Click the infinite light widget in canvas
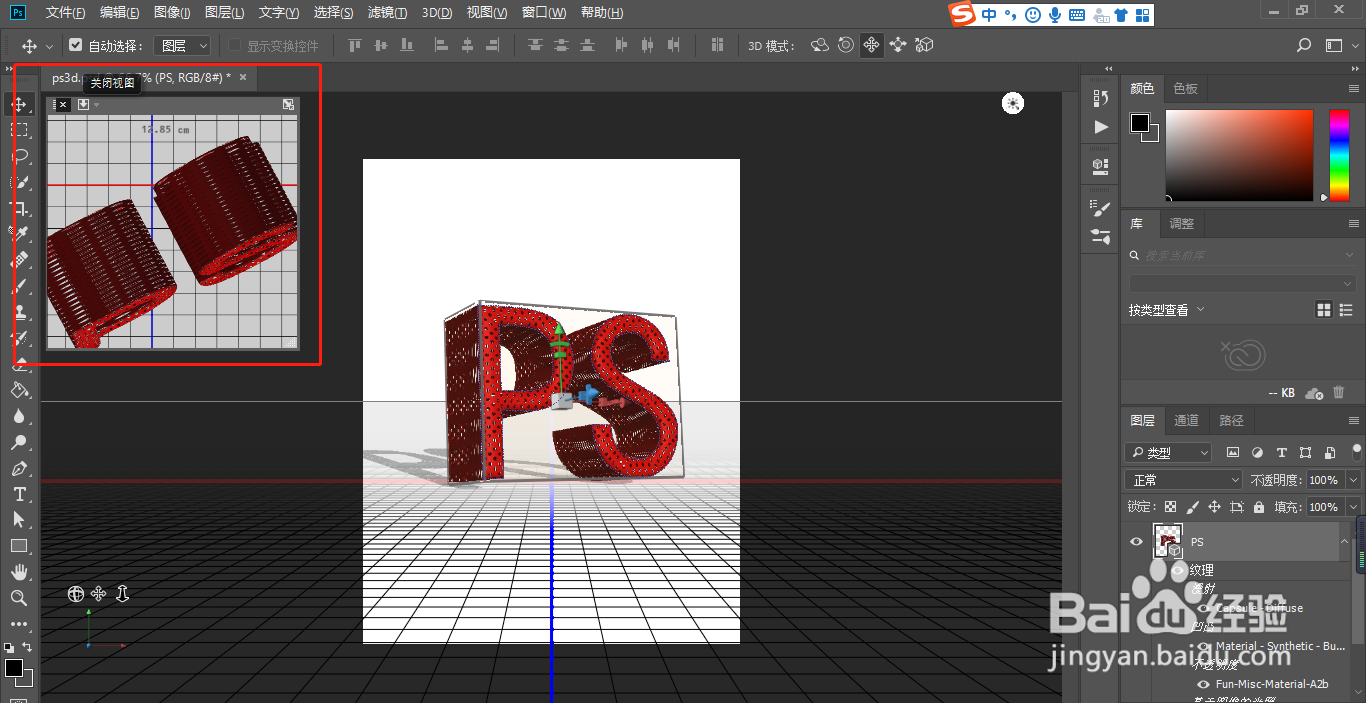 [x=1013, y=103]
